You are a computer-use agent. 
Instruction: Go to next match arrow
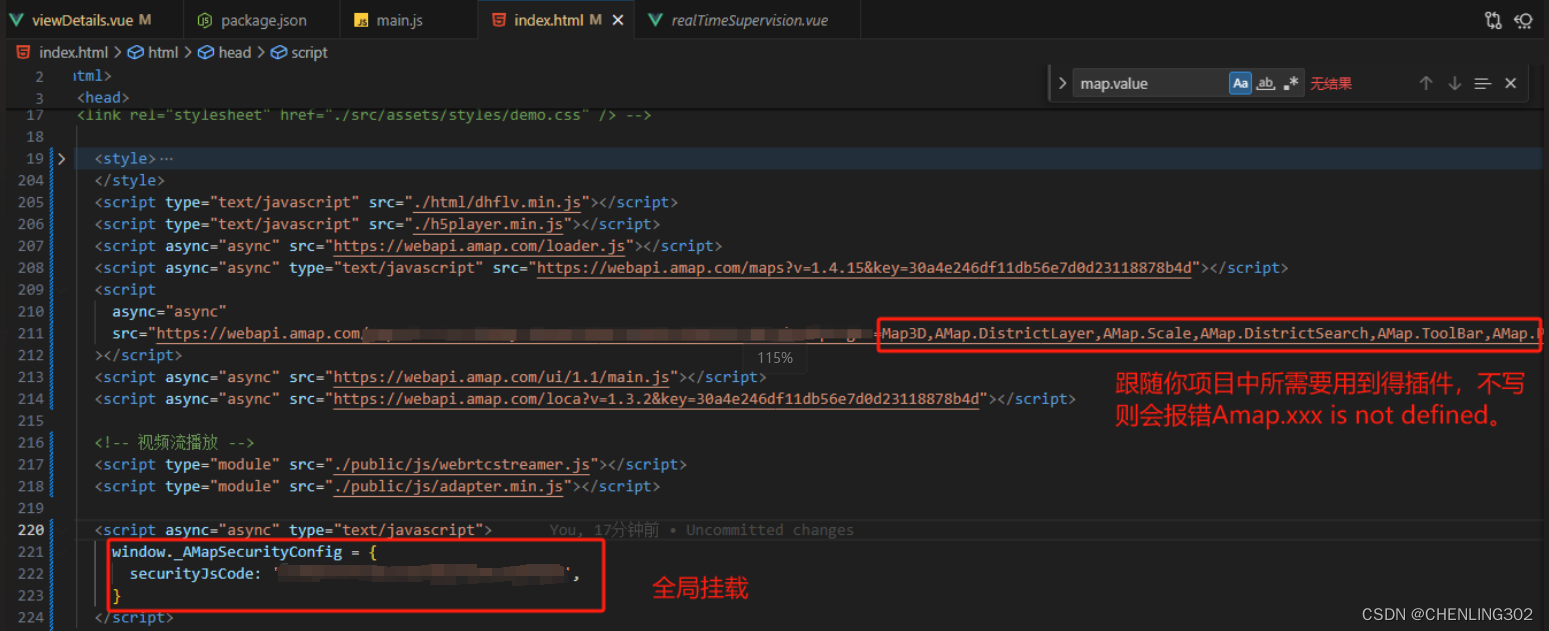pyautogui.click(x=1454, y=84)
